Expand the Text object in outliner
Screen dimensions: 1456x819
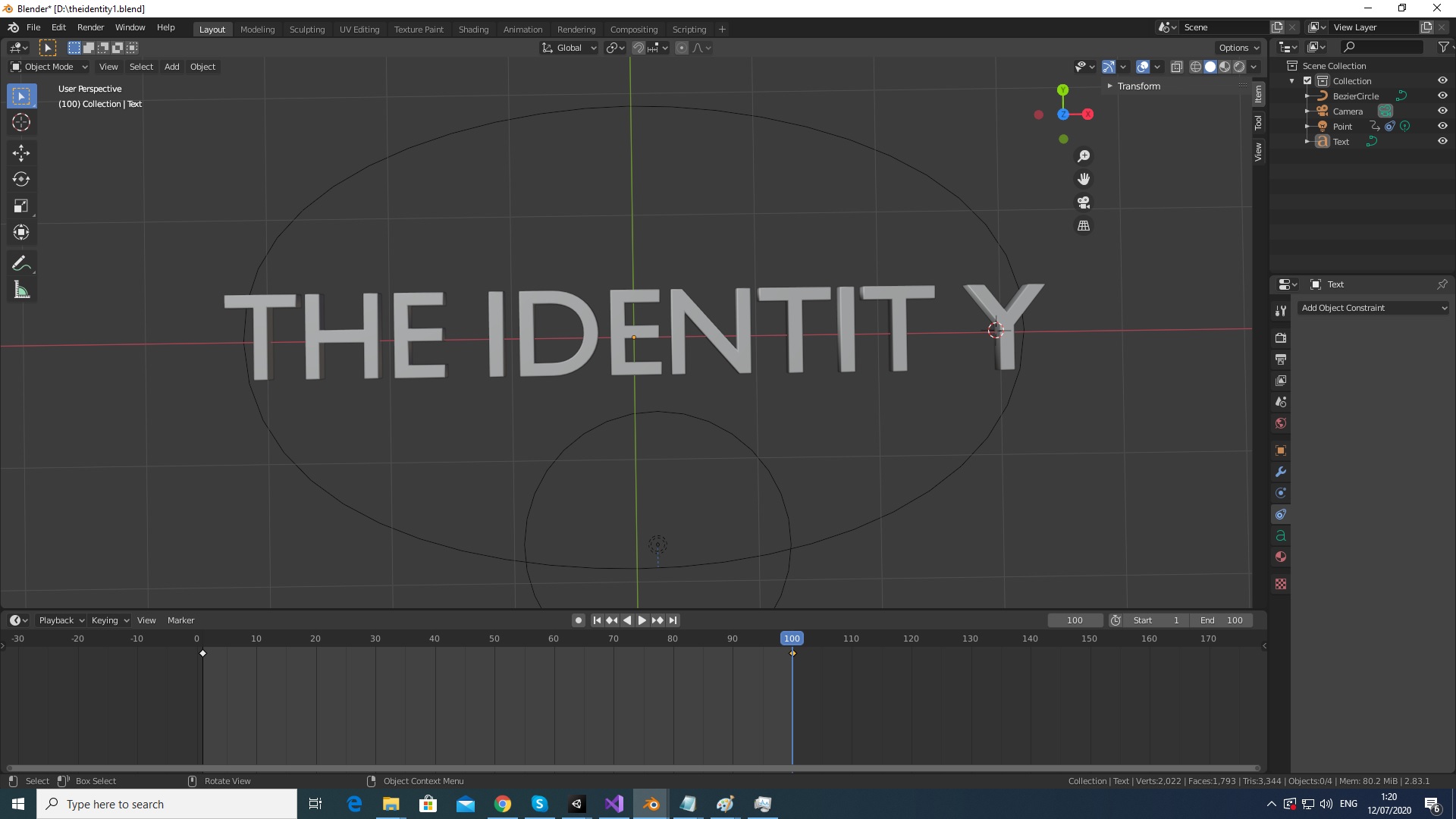1307,141
